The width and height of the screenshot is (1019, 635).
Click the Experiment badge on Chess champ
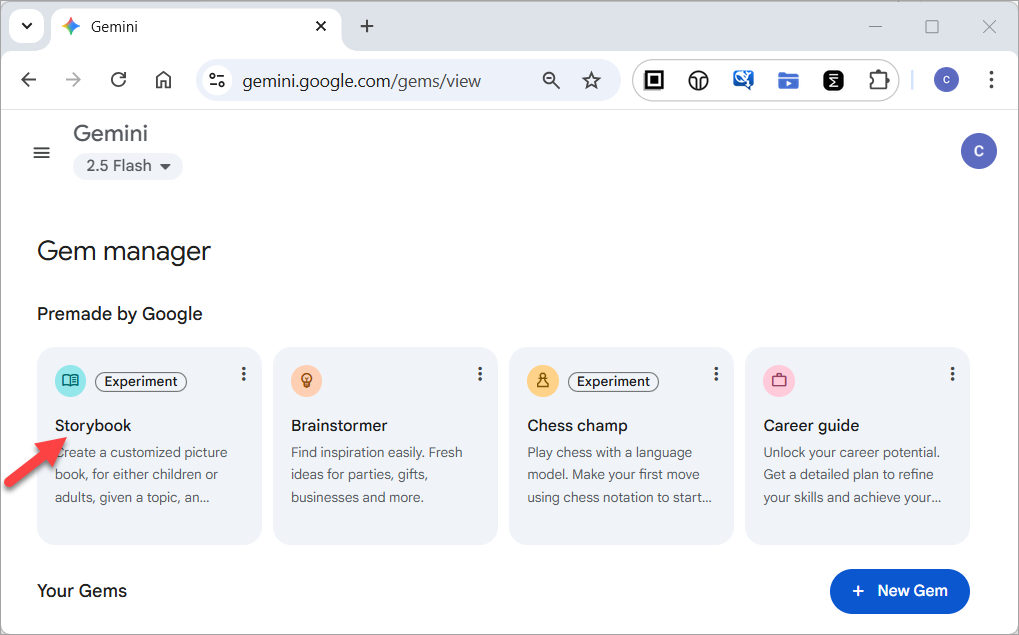click(x=613, y=382)
